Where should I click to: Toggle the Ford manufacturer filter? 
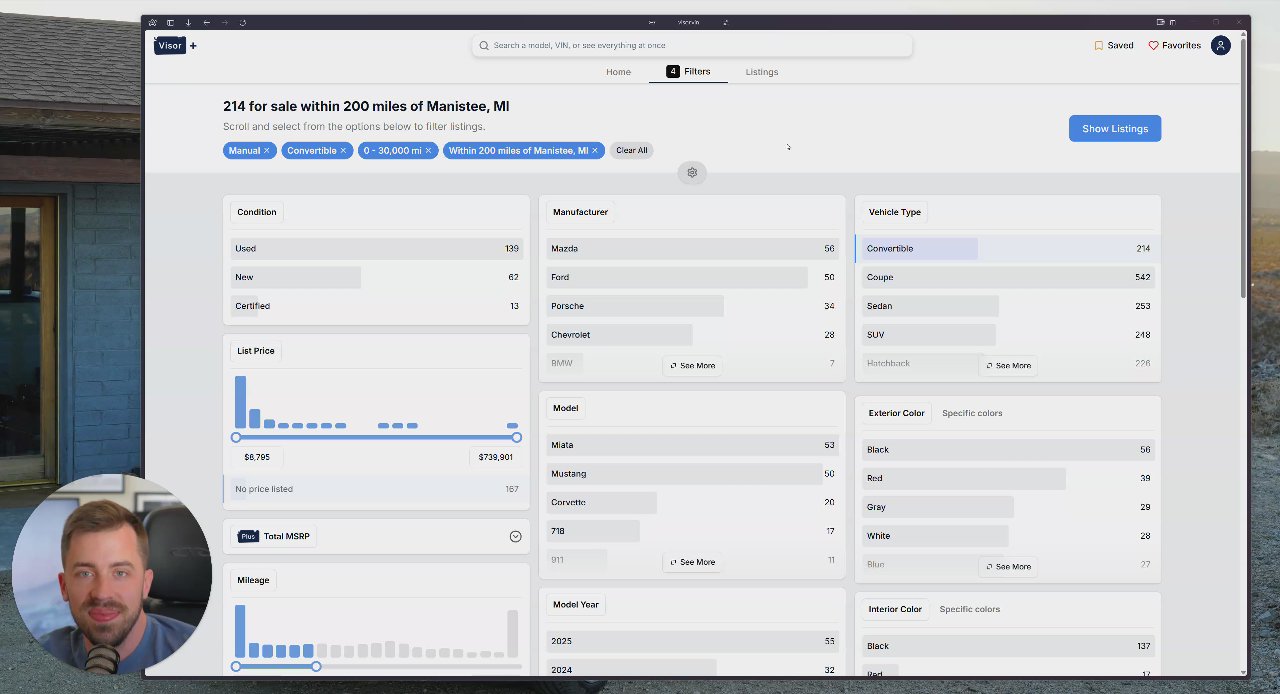[692, 277]
